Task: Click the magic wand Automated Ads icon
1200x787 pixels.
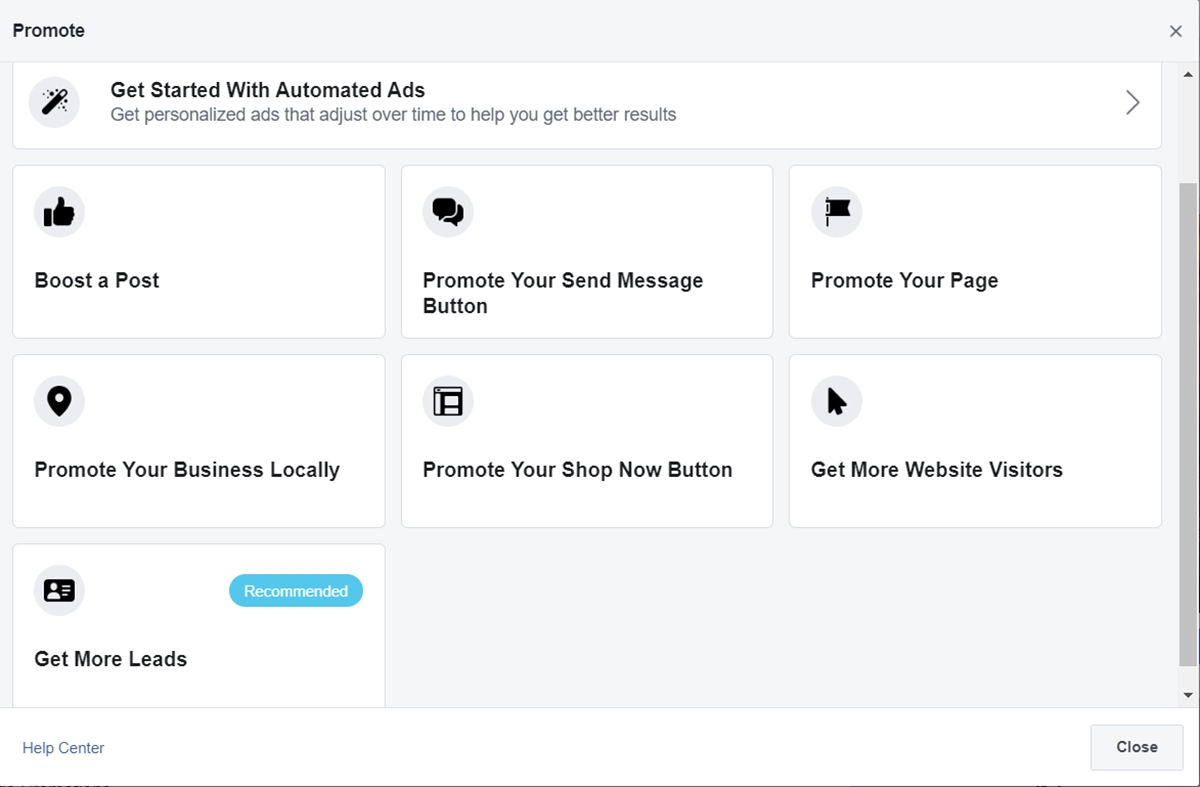Action: (54, 102)
